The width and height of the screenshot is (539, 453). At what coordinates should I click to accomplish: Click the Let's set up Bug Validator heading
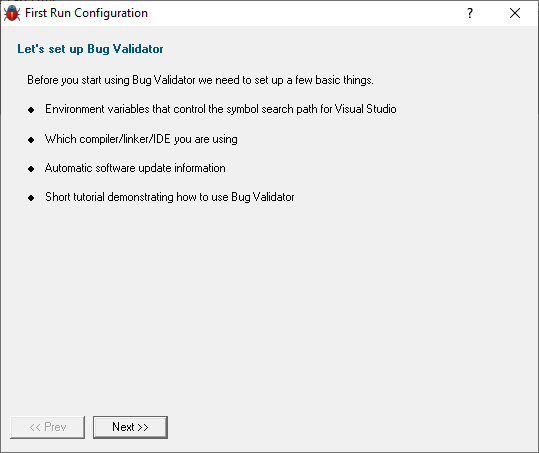coord(90,49)
